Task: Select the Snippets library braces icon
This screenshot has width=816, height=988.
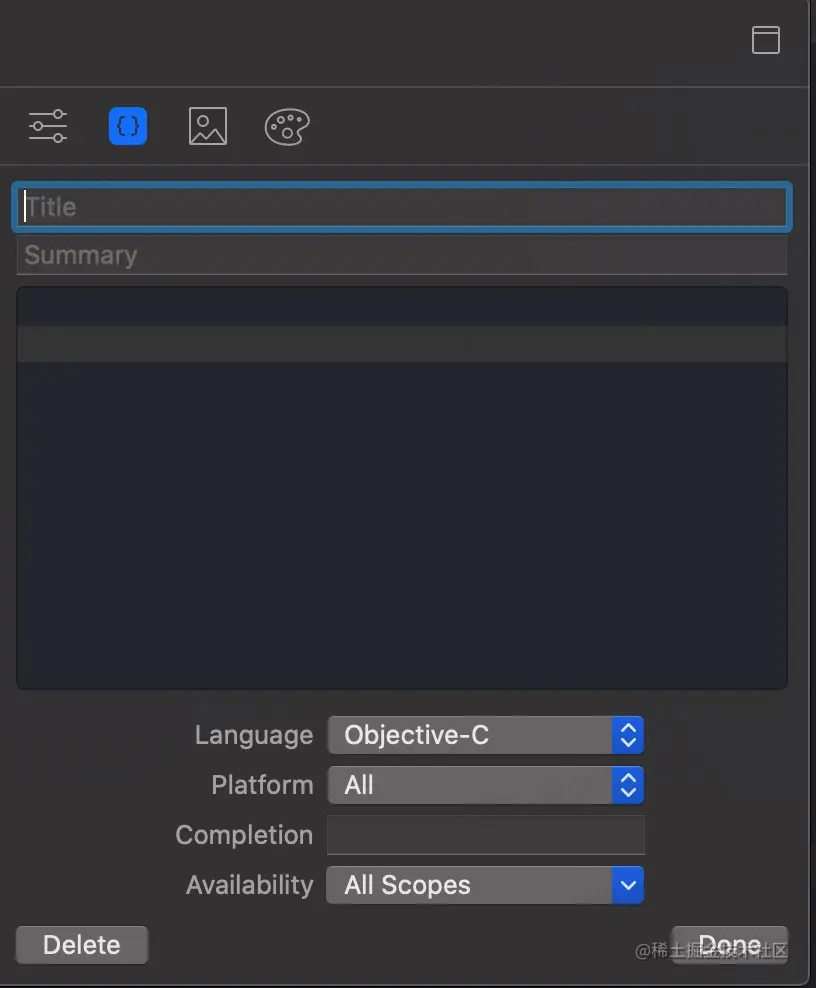Action: tap(128, 127)
